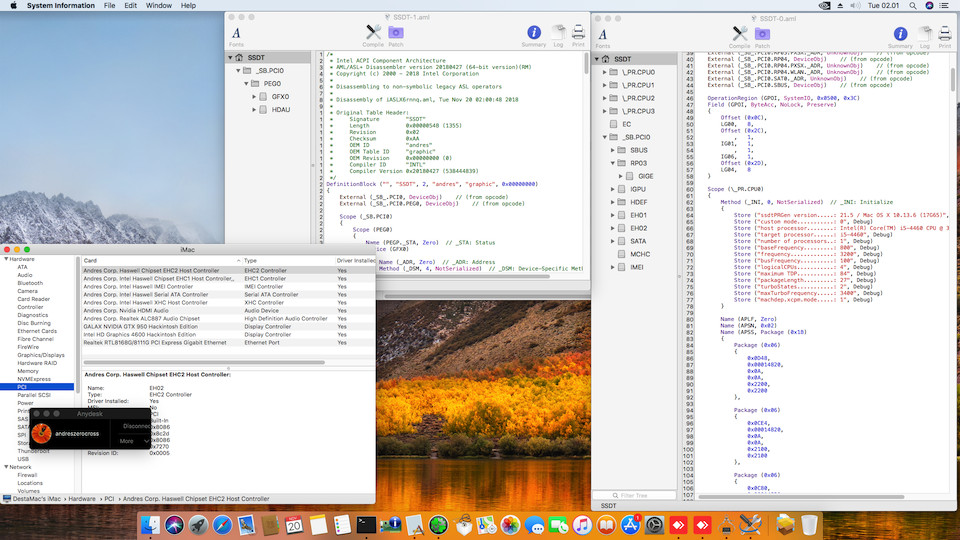960x540 pixels.
Task: Click Compile icon in SSDT-1.aml window
Action: 373,34
